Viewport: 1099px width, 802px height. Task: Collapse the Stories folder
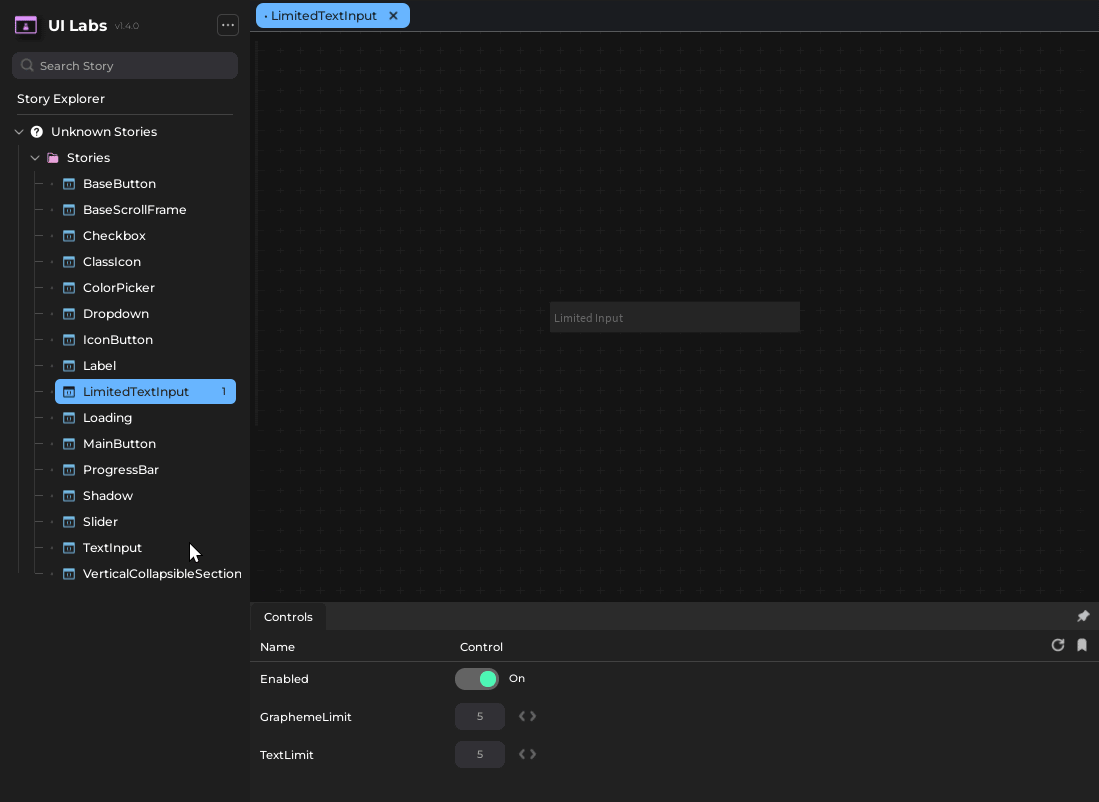click(x=35, y=158)
